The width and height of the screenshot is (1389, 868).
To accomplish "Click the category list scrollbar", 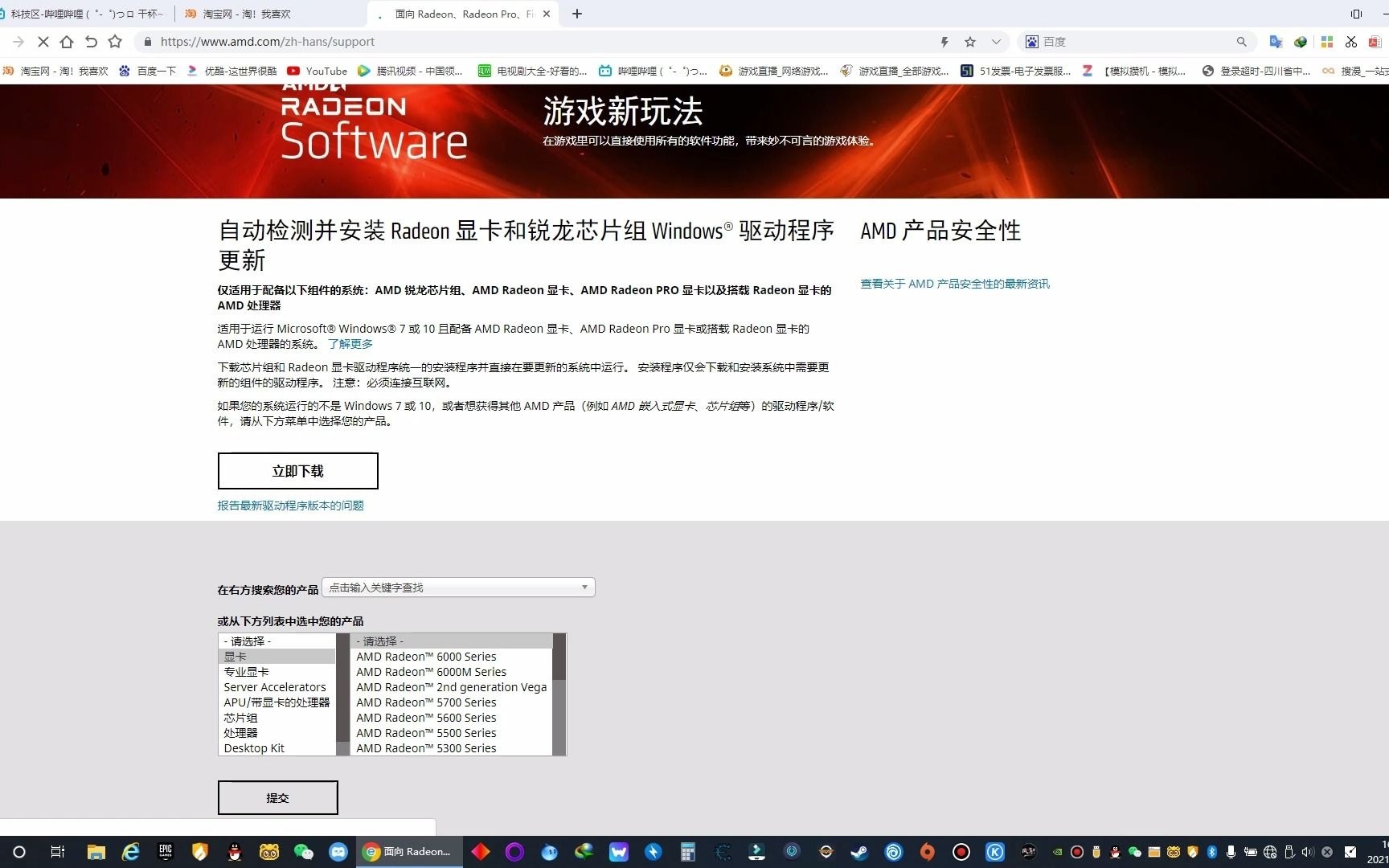I will tap(342, 694).
